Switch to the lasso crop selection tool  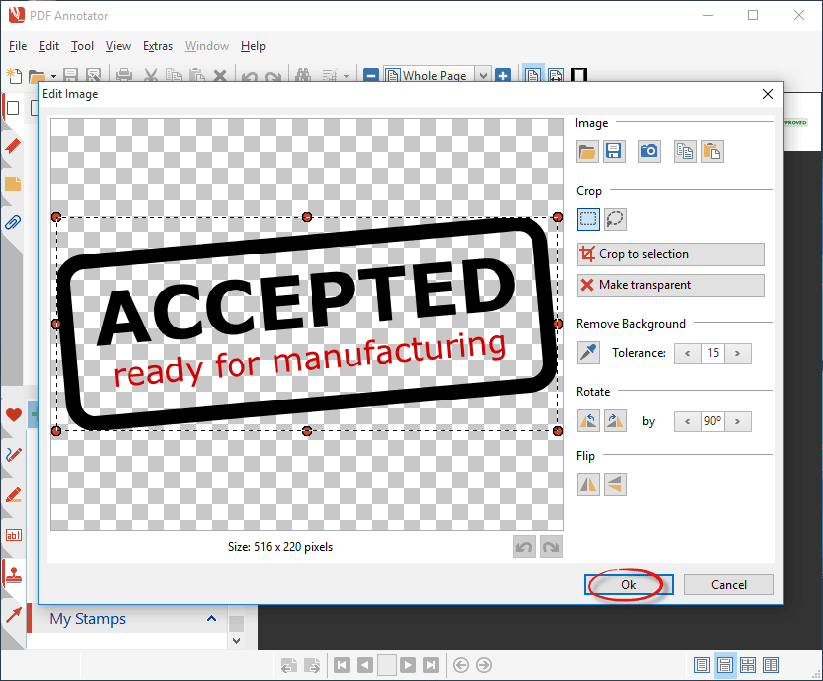[x=615, y=219]
